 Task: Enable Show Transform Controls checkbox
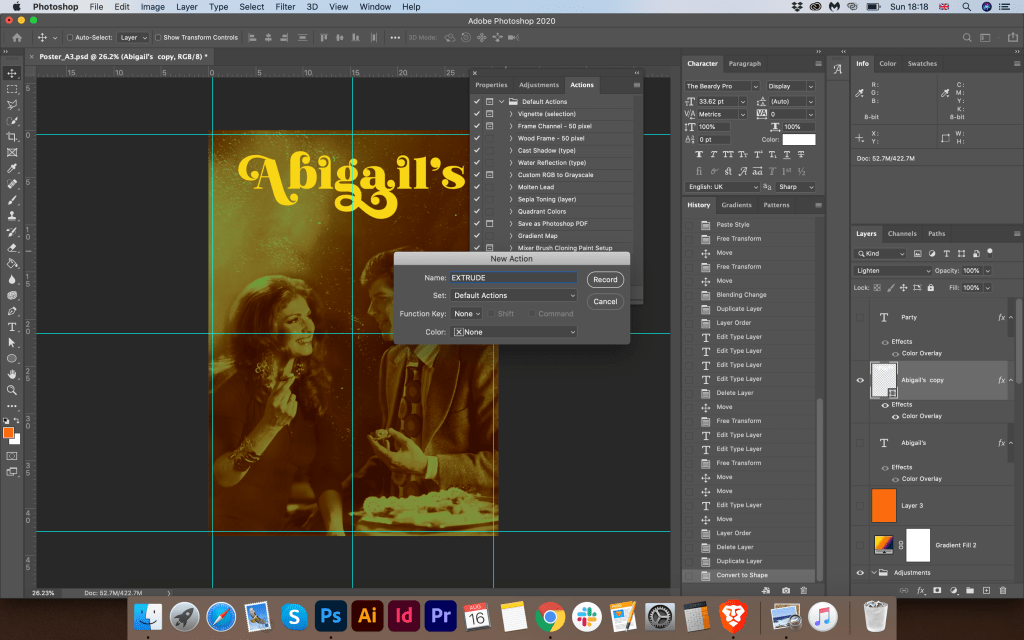160,37
